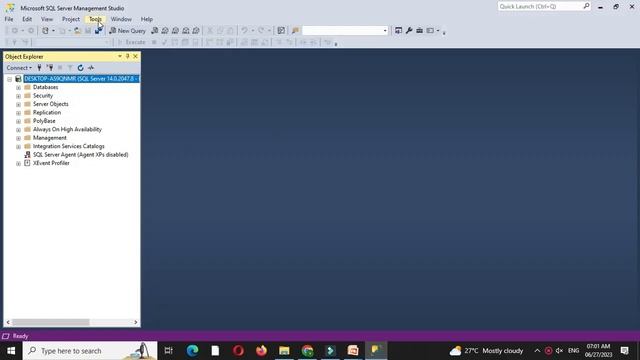Open Opera browser from taskbar

click(x=238, y=351)
